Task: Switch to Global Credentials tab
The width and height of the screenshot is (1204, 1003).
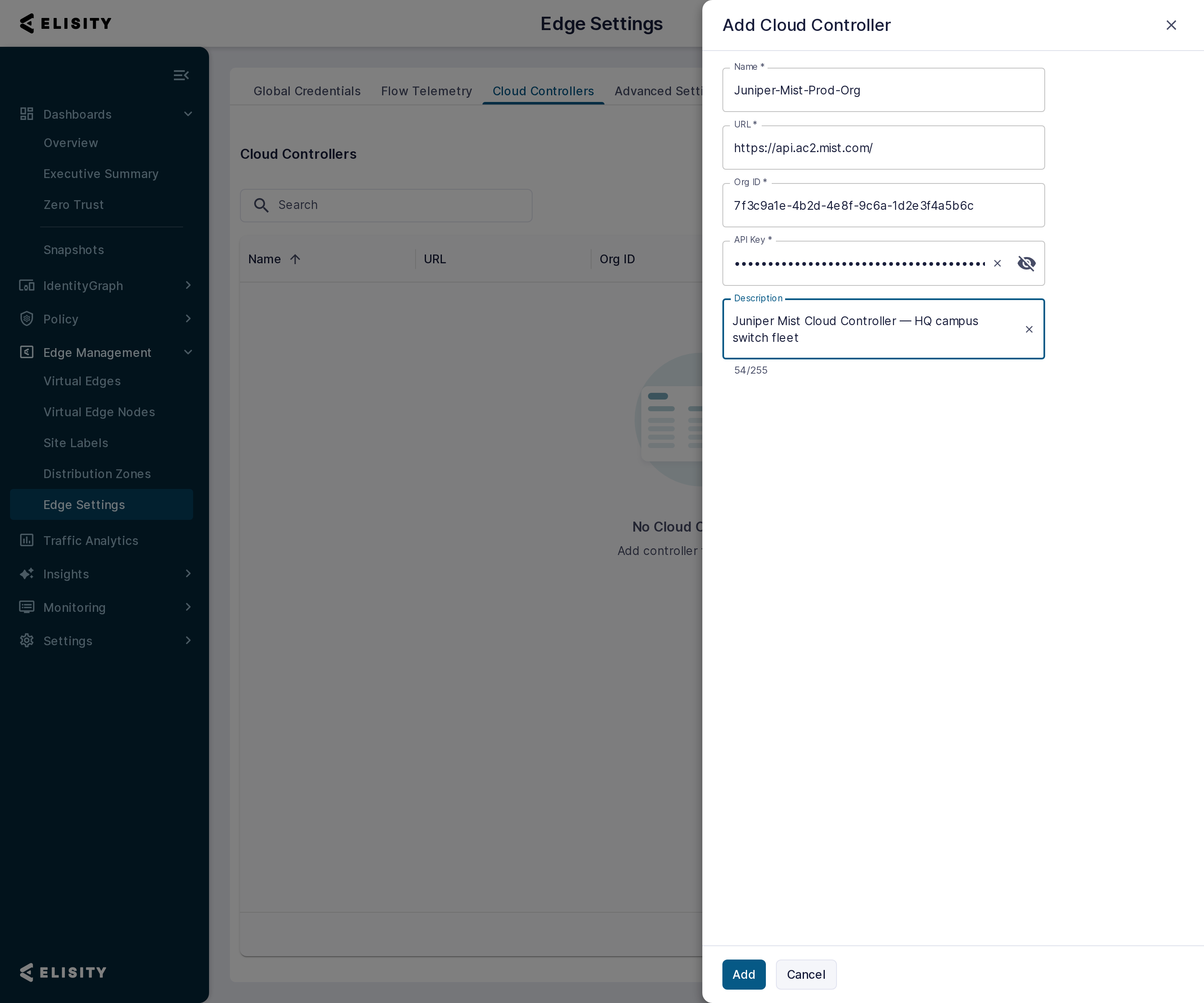Action: (307, 91)
